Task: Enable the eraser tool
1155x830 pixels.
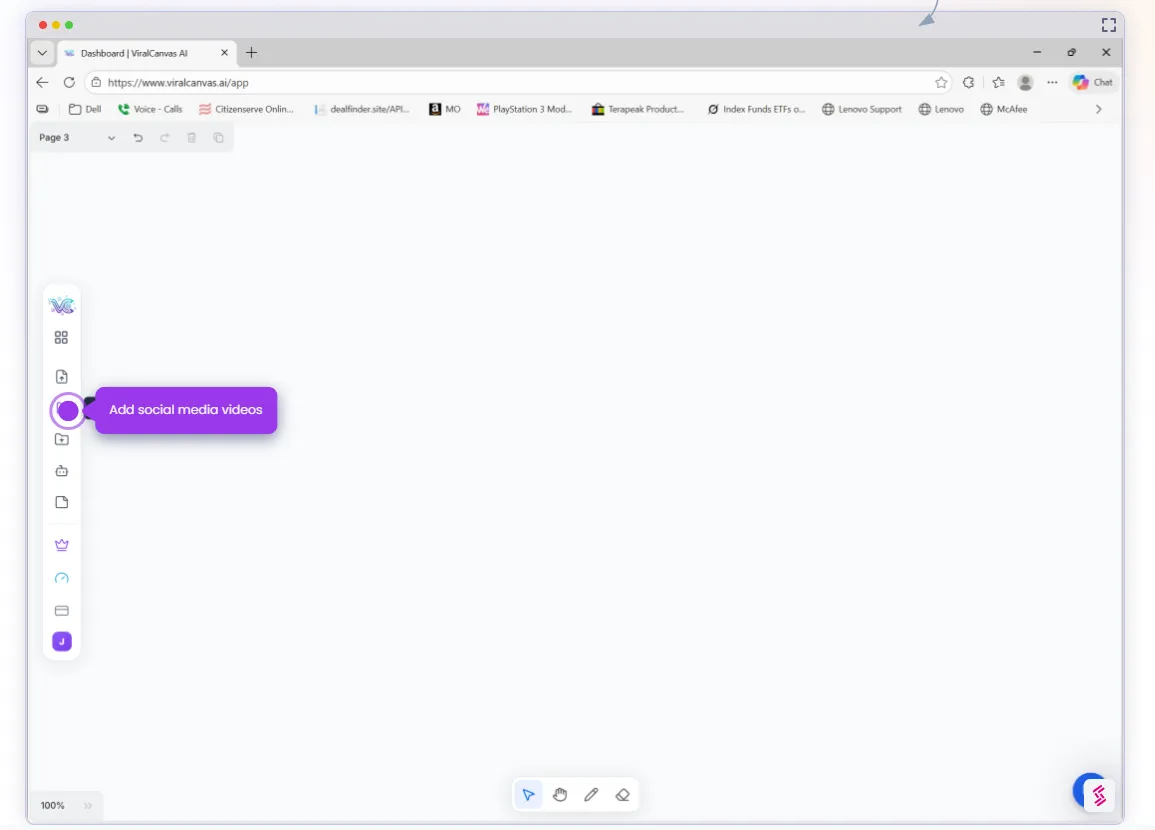Action: (622, 794)
